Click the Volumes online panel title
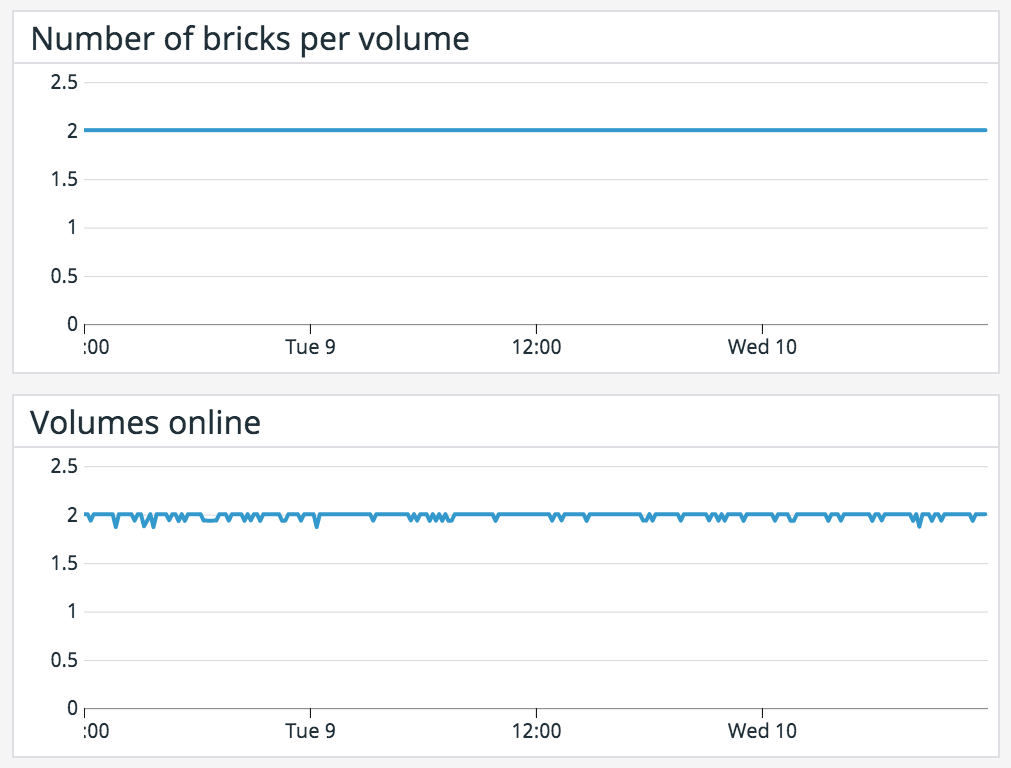The height and width of the screenshot is (768, 1011). pyautogui.click(x=145, y=422)
